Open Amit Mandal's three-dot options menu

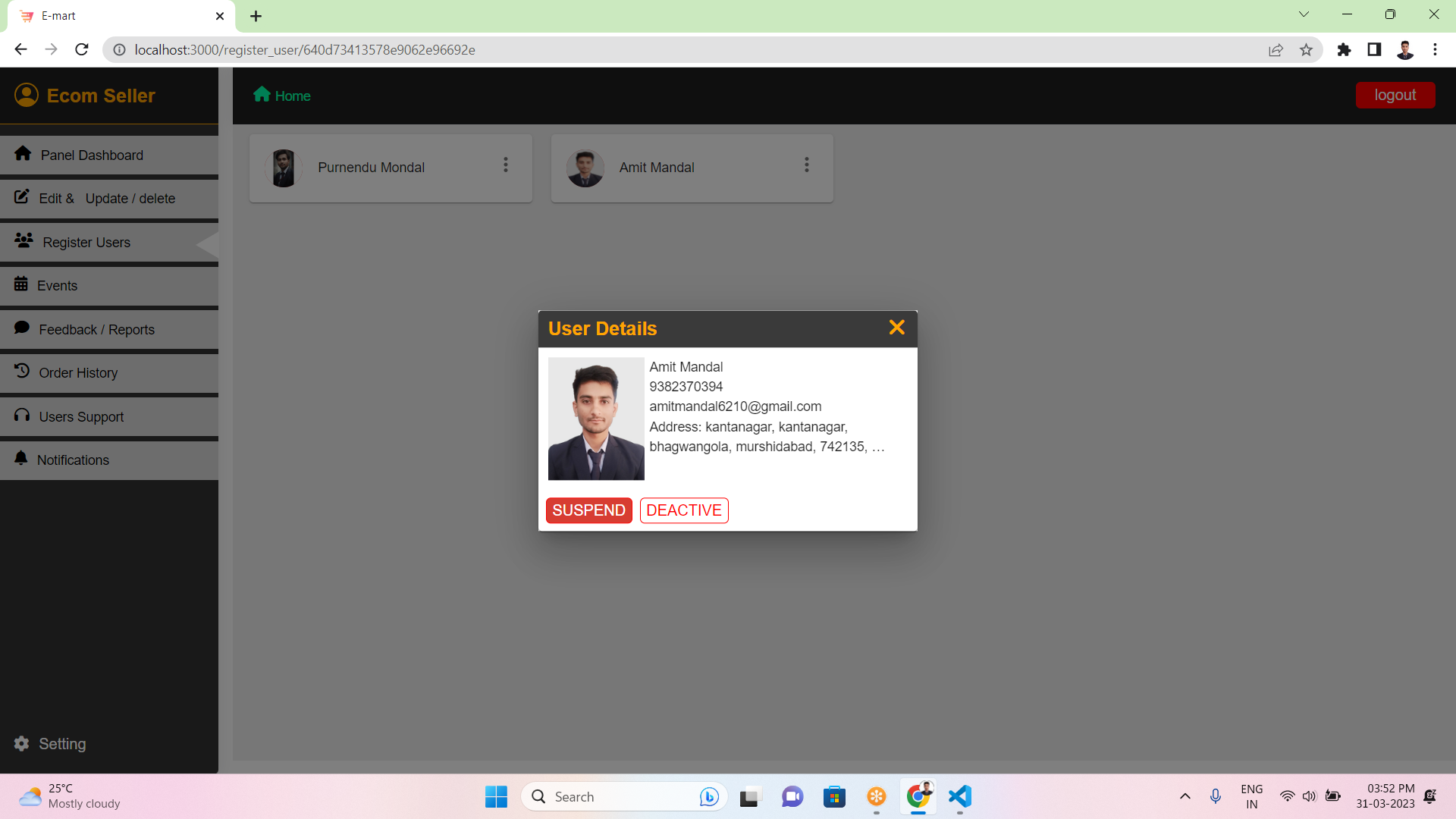[x=807, y=165]
